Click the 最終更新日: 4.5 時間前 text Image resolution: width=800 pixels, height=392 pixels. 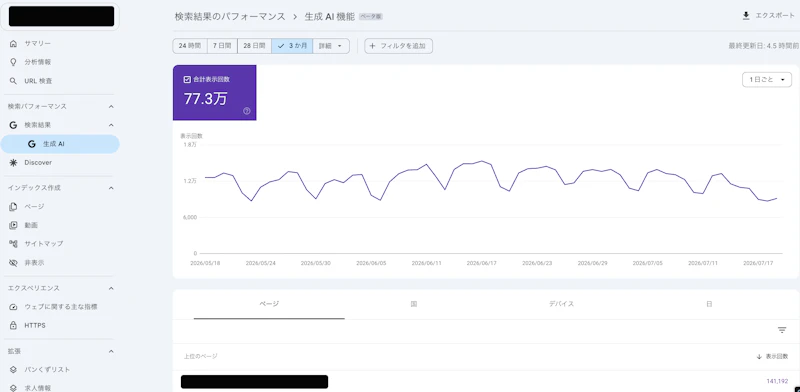763,46
